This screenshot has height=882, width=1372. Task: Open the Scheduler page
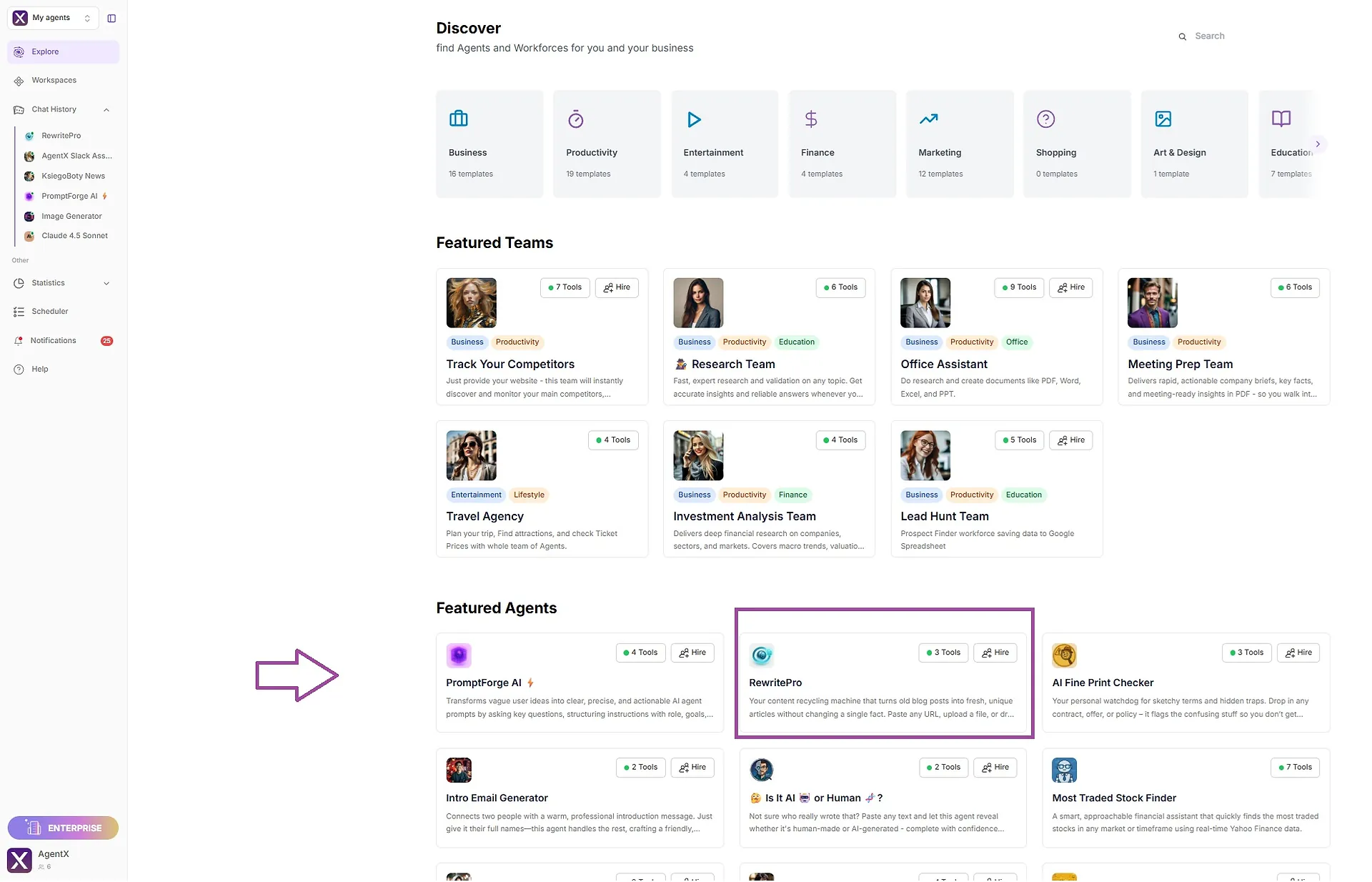[49, 312]
